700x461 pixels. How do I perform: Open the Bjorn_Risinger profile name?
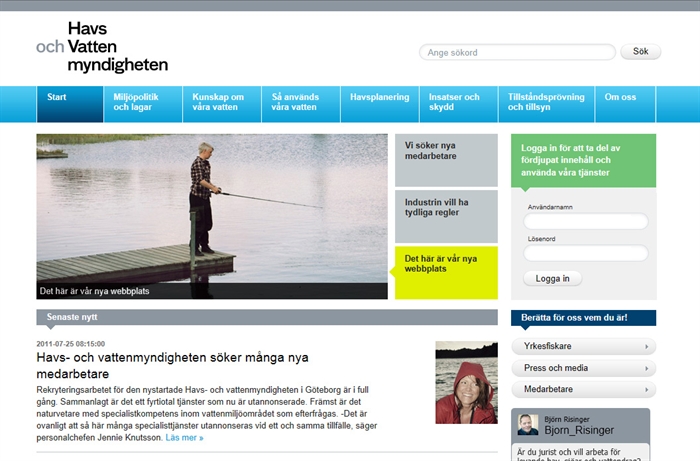(579, 430)
